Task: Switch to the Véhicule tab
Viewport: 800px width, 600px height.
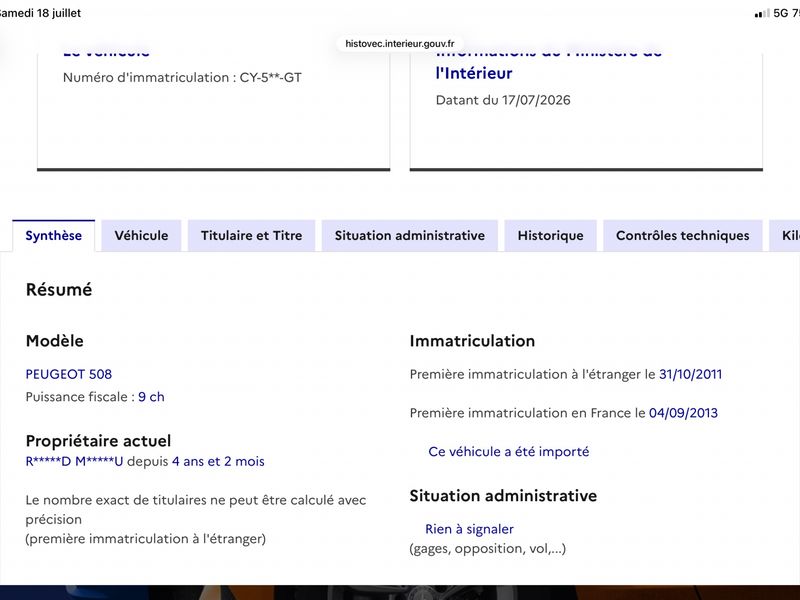Action: click(141, 235)
